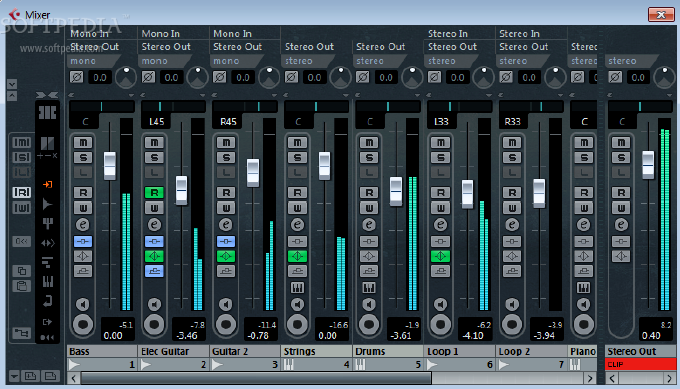This screenshot has width=680, height=389.
Task: Disable read automation on Elec Guitar
Action: click(x=154, y=193)
